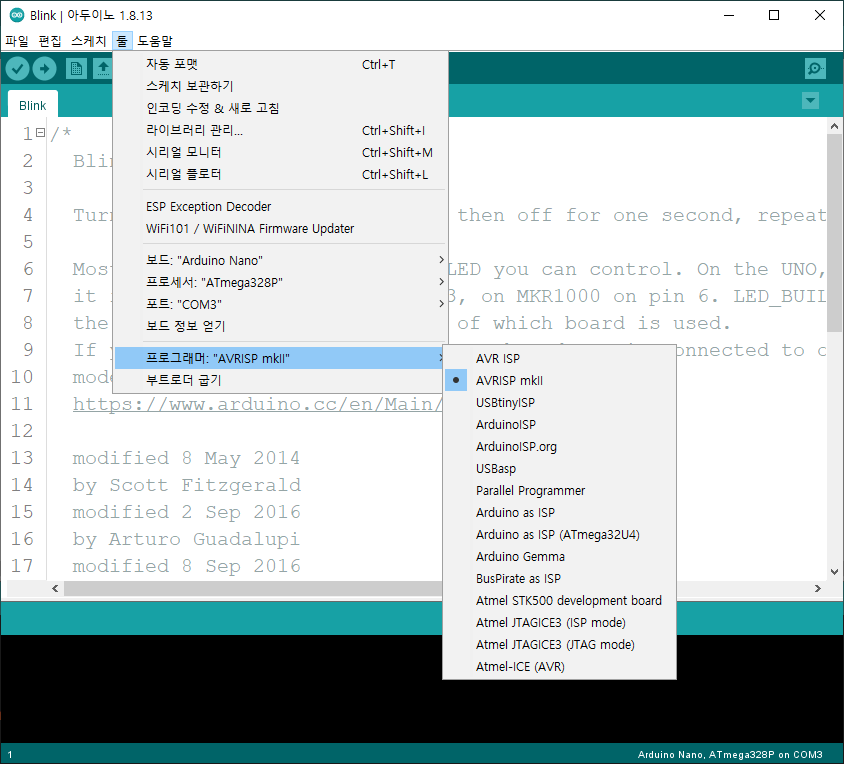Click the horizontal scrollbar right arrow
This screenshot has height=764, width=844.
point(818,588)
